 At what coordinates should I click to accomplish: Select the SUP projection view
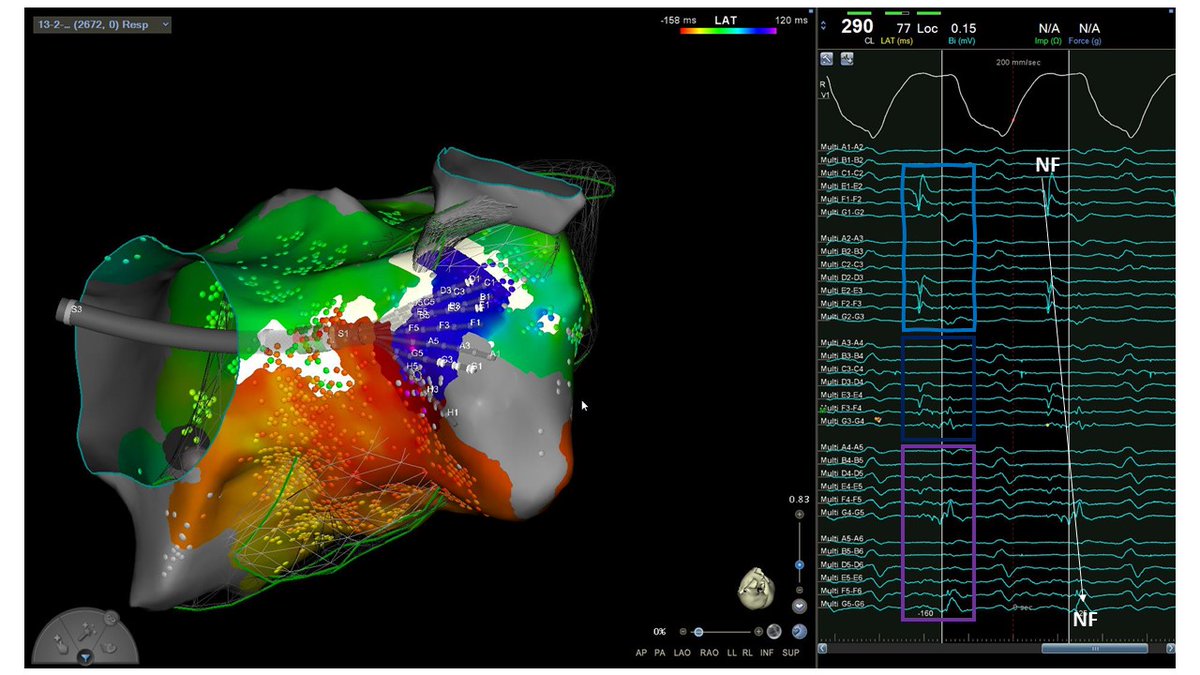790,652
